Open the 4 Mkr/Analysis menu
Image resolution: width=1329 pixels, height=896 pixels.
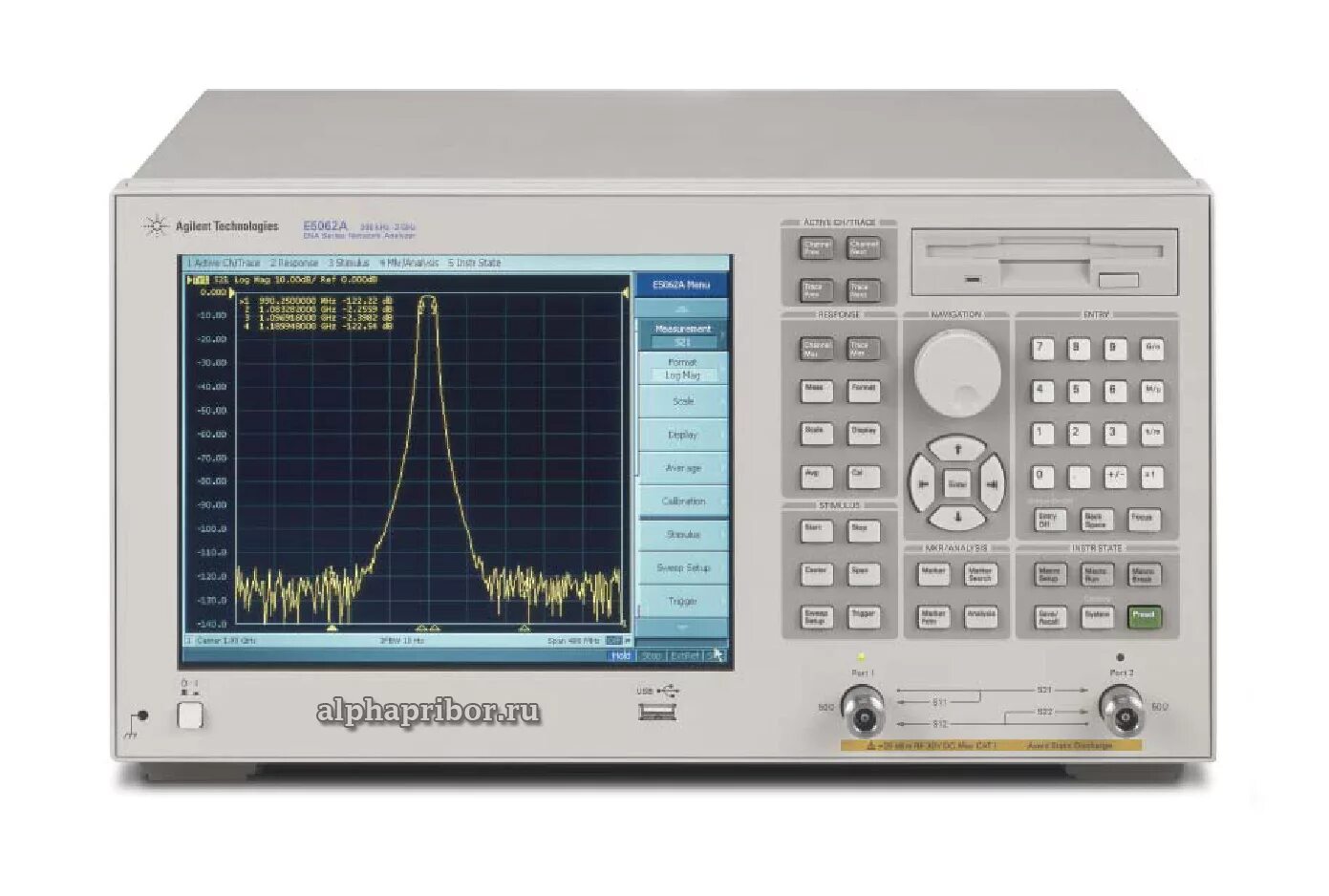pos(409,263)
